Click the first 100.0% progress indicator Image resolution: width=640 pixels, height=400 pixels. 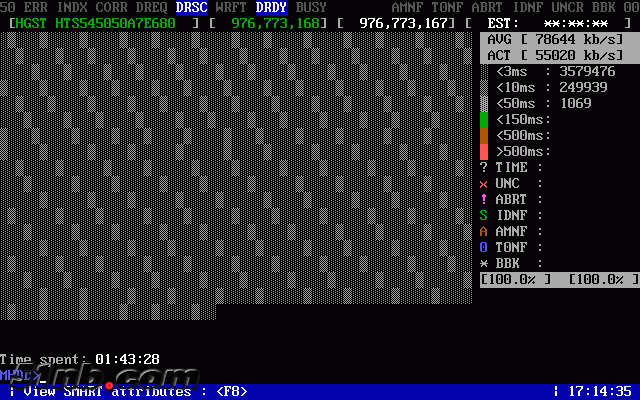516,279
